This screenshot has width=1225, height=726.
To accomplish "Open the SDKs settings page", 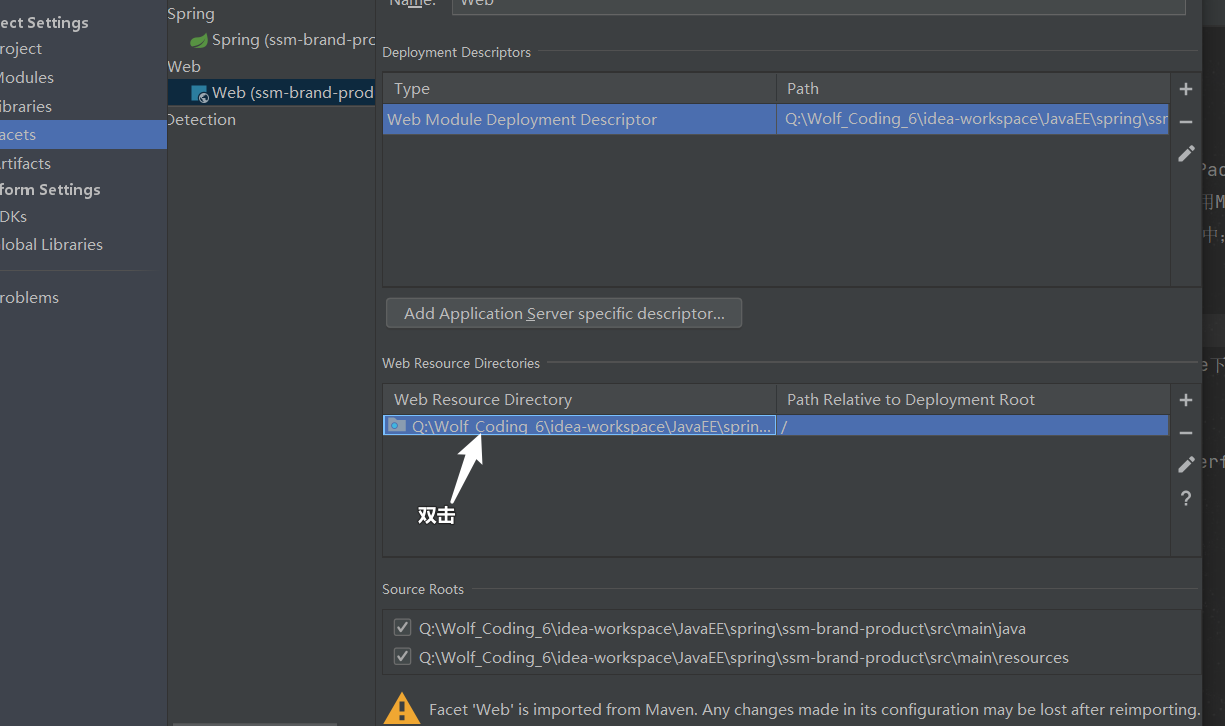I will [14, 216].
